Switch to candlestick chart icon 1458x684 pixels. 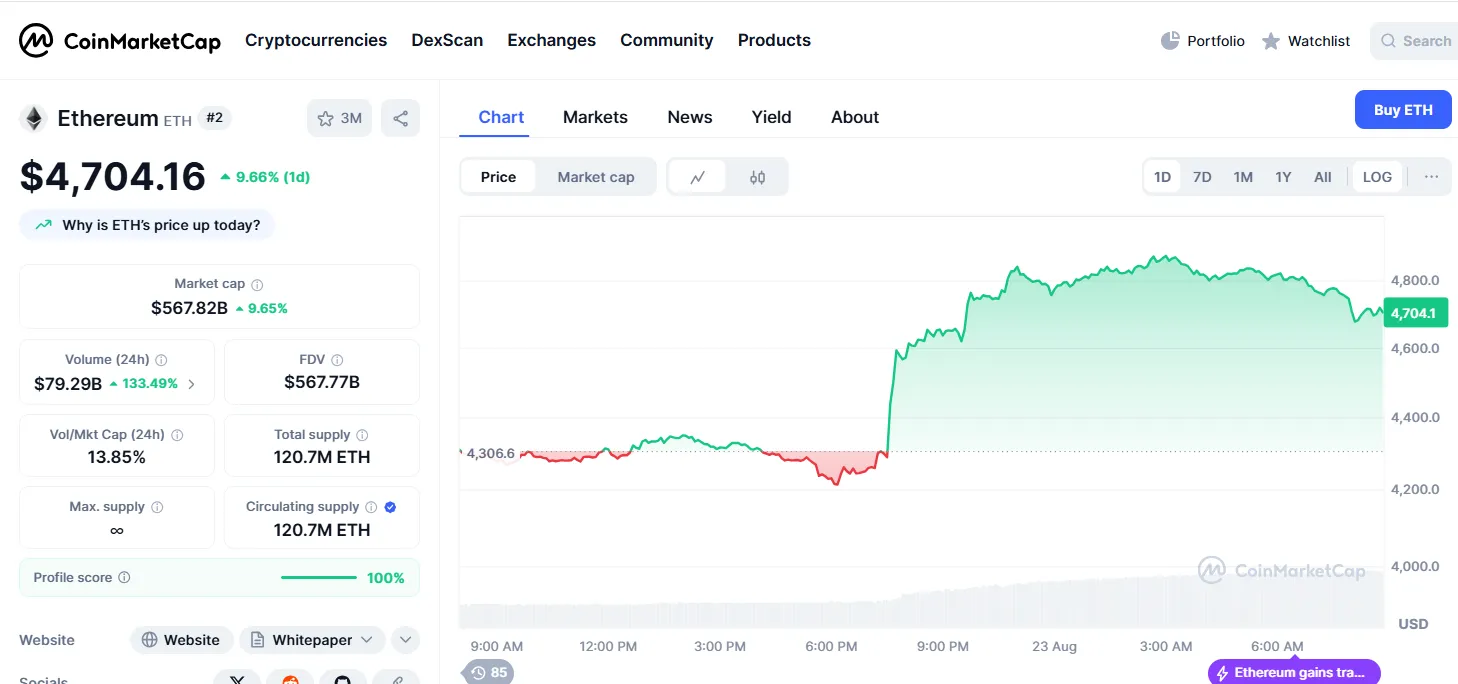click(757, 177)
